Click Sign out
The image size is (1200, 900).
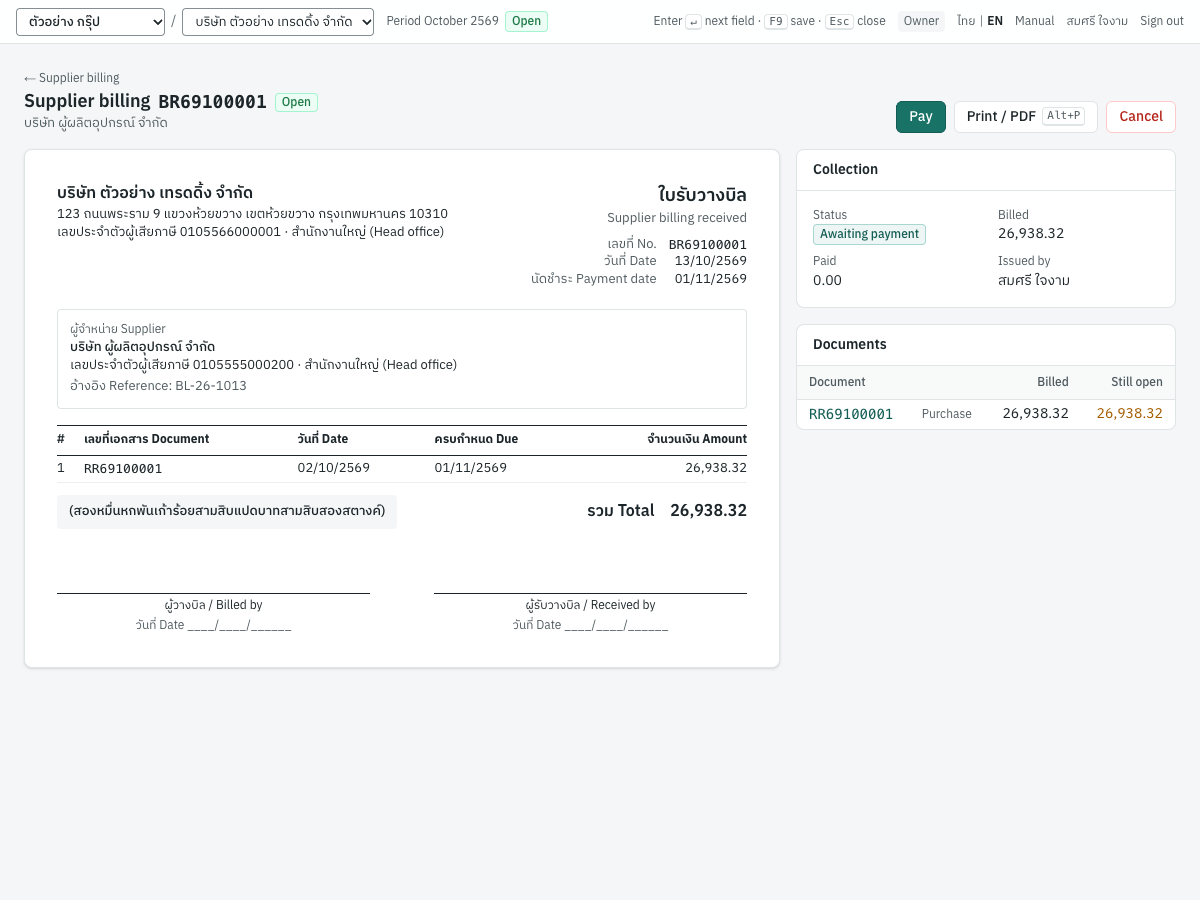tap(1162, 21)
